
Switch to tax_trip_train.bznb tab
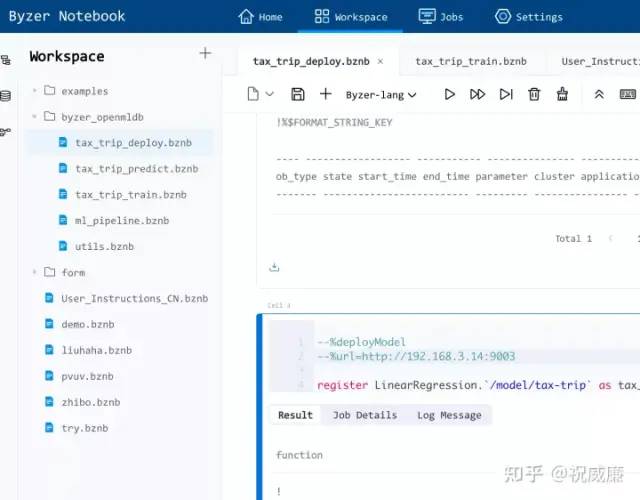(x=471, y=61)
